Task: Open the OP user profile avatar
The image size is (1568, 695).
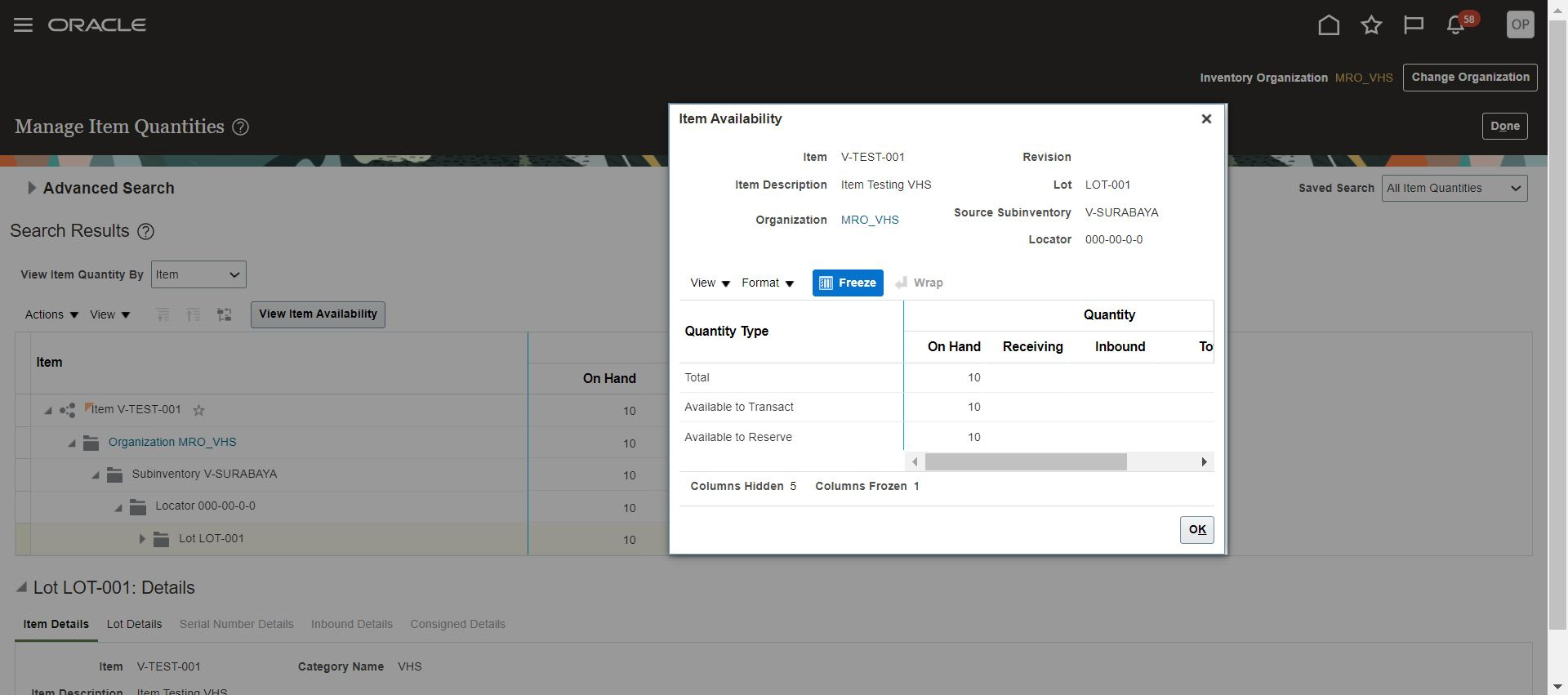Action: [x=1520, y=25]
